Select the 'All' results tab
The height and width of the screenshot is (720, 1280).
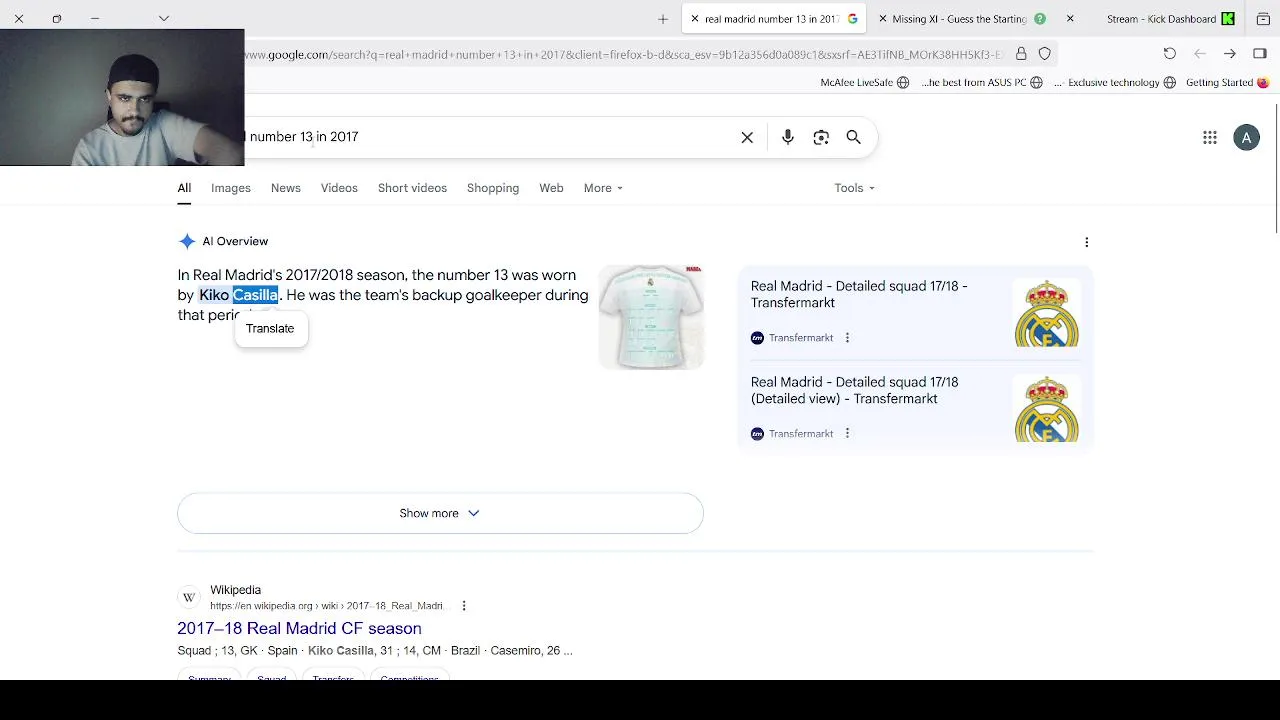click(x=184, y=188)
